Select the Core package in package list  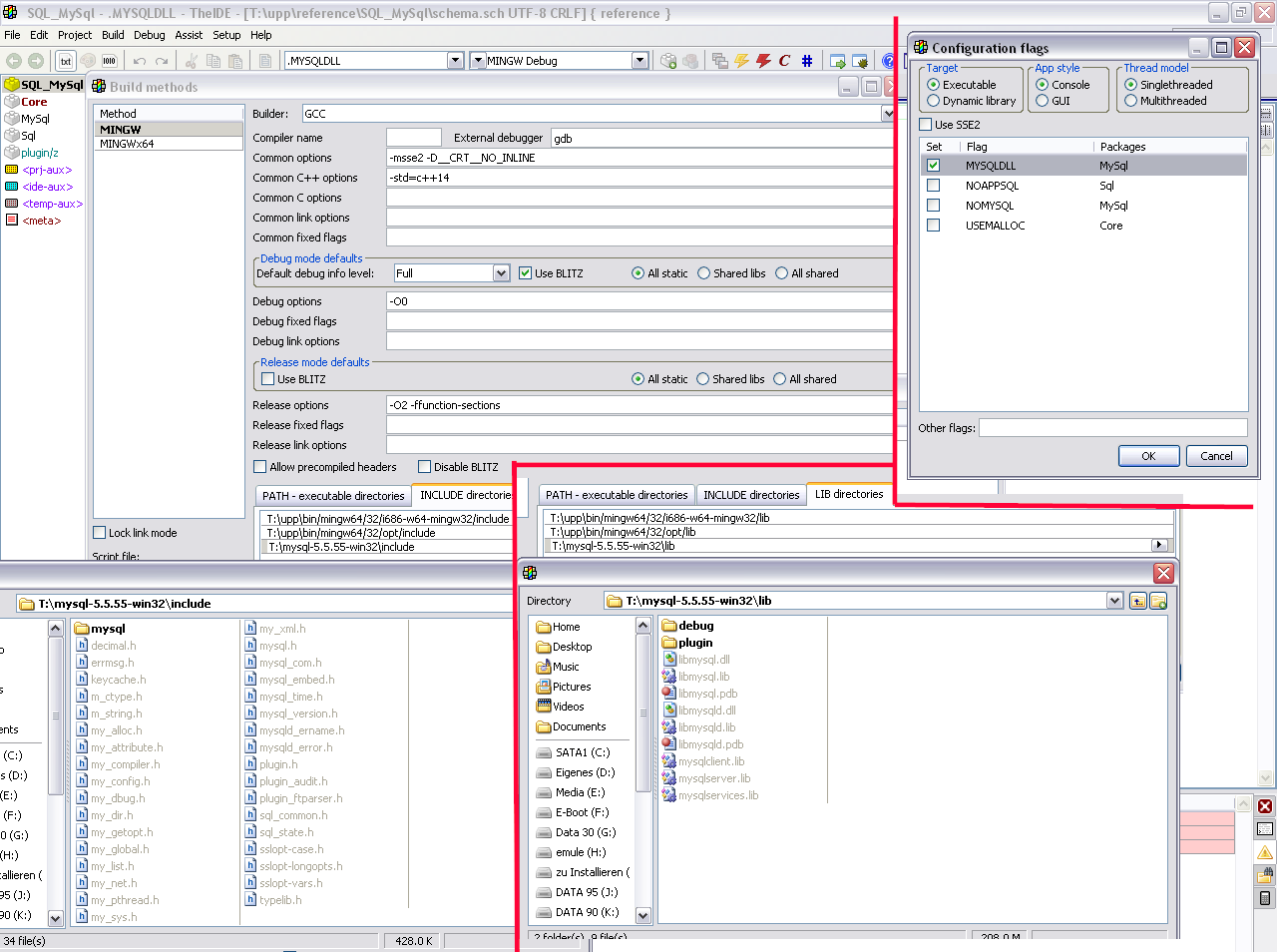coord(34,102)
